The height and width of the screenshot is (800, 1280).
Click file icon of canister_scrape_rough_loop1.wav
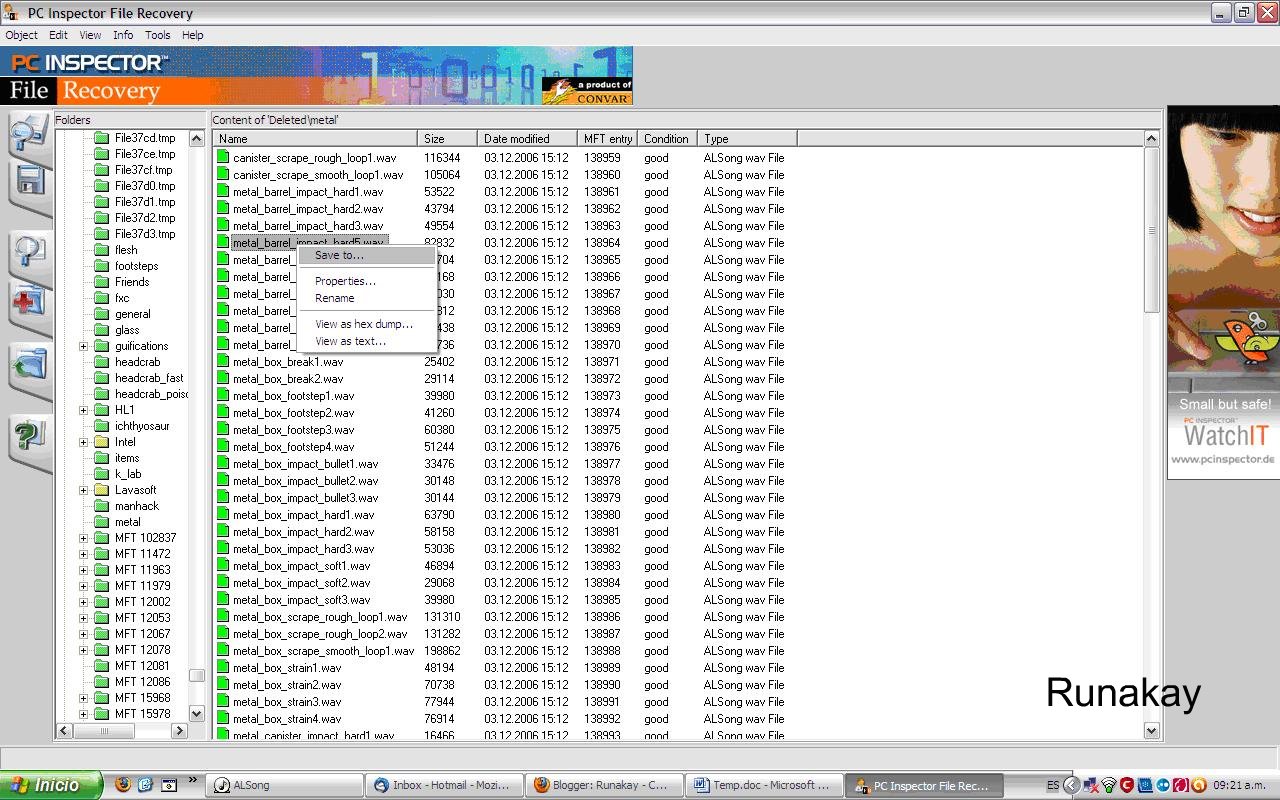coord(224,158)
